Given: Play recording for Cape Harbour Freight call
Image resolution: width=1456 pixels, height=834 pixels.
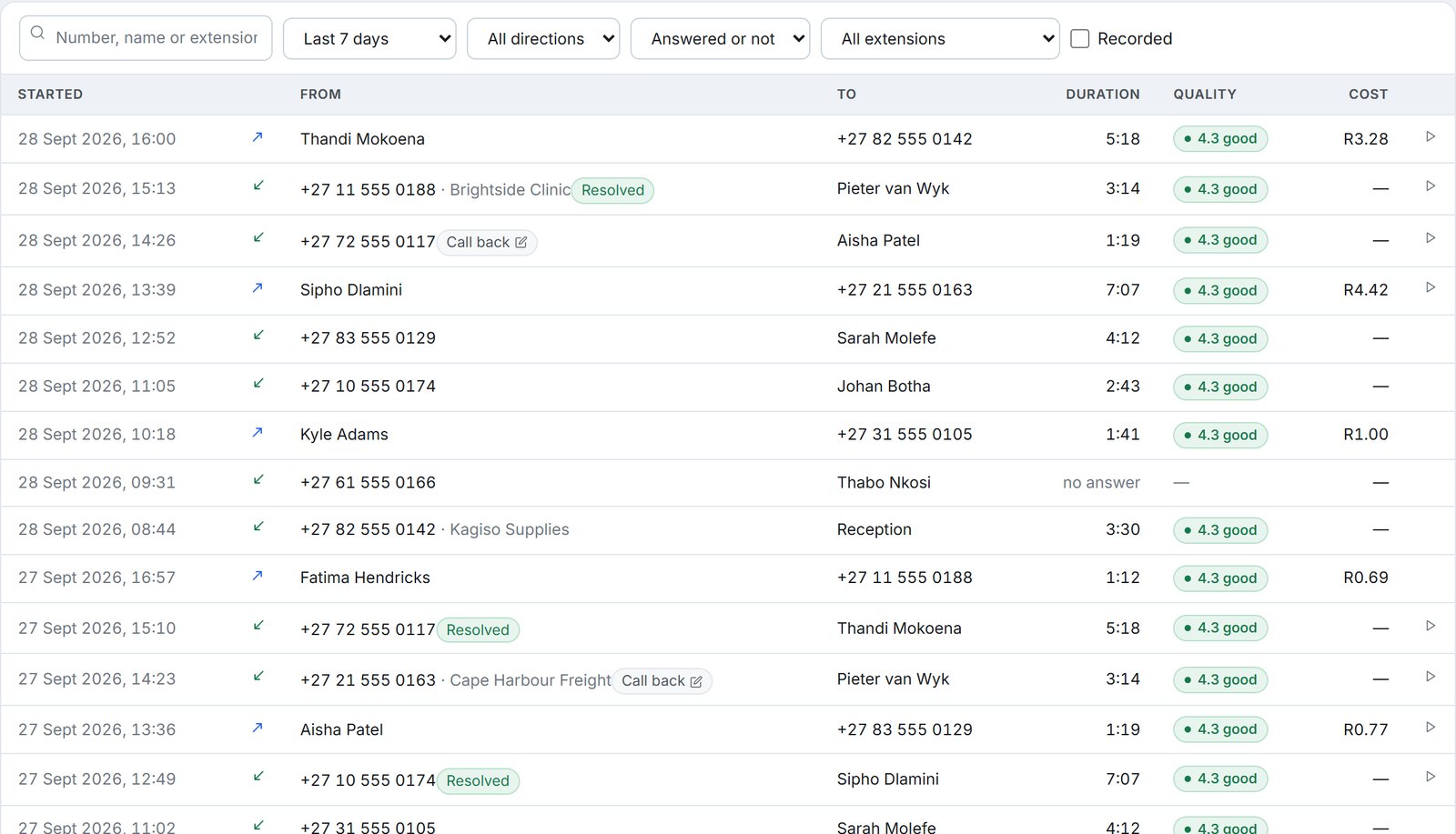Looking at the screenshot, I should (1431, 677).
